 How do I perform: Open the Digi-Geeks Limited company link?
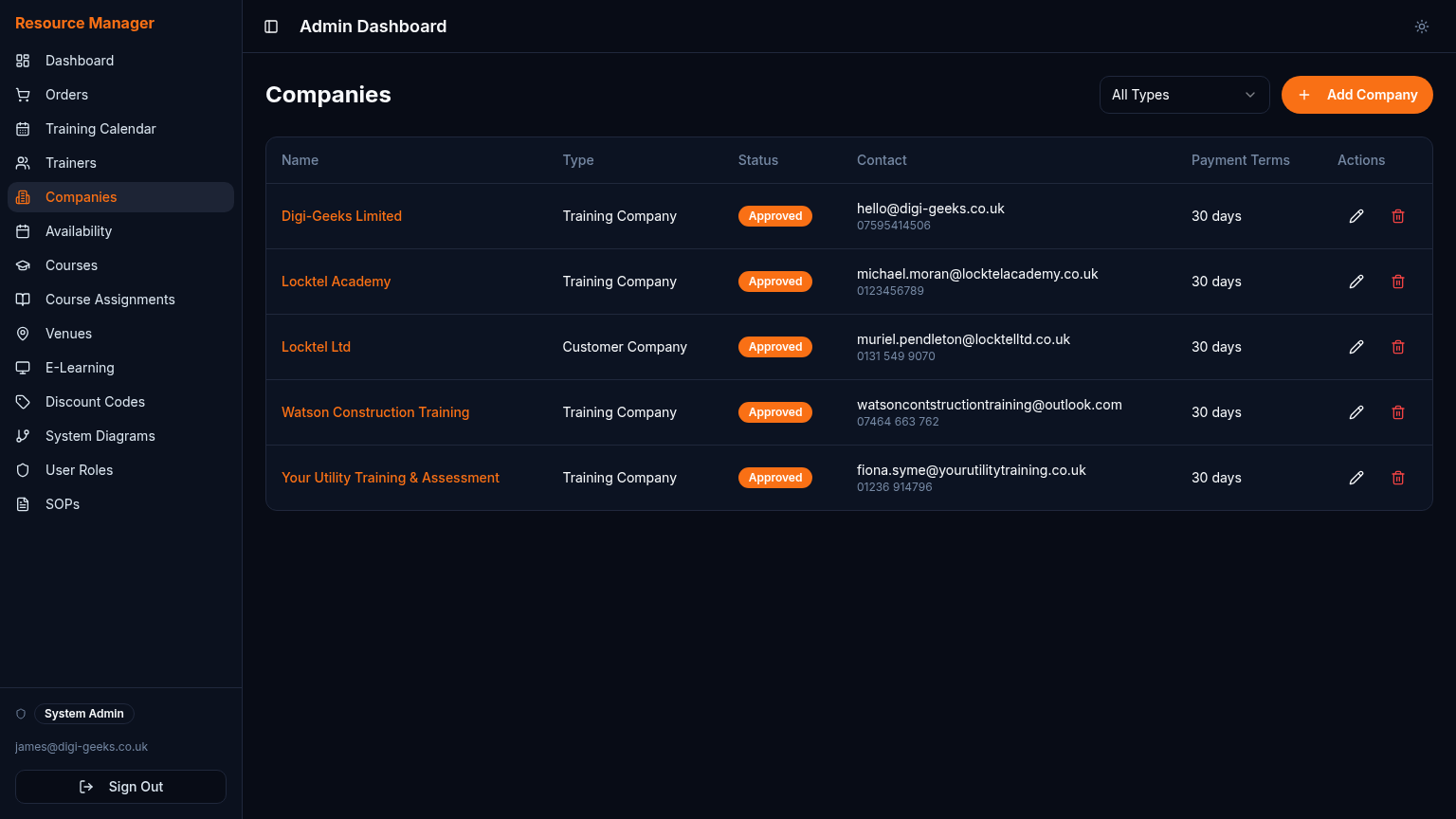341,216
